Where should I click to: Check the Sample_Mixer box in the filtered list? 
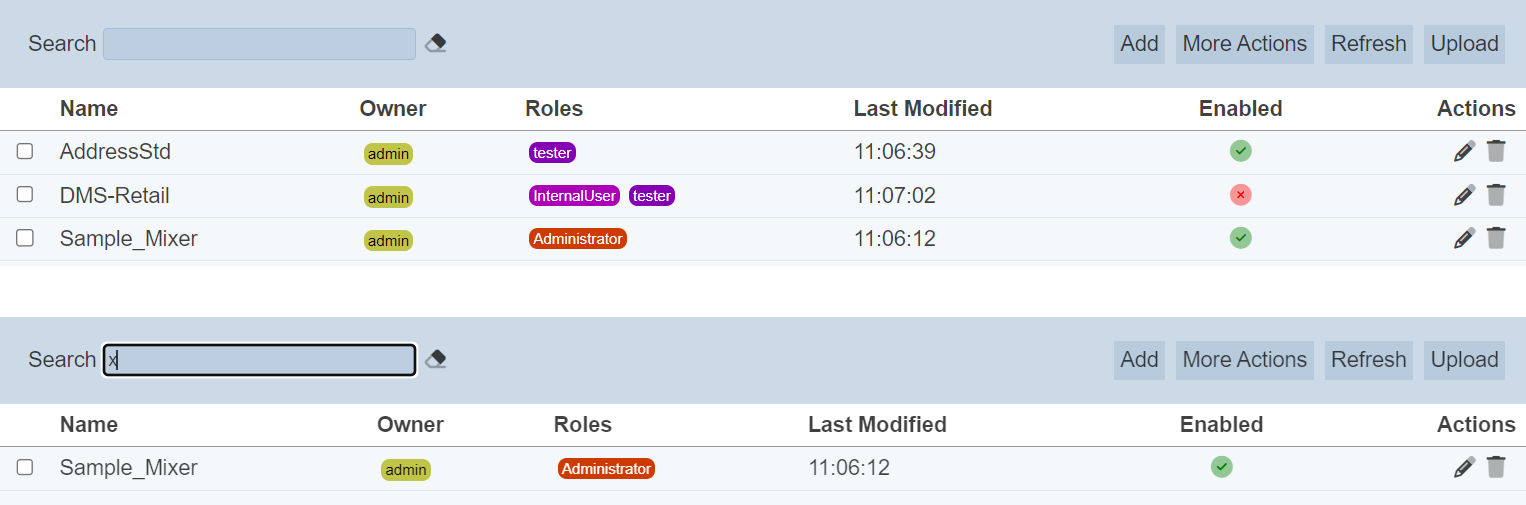click(25, 467)
